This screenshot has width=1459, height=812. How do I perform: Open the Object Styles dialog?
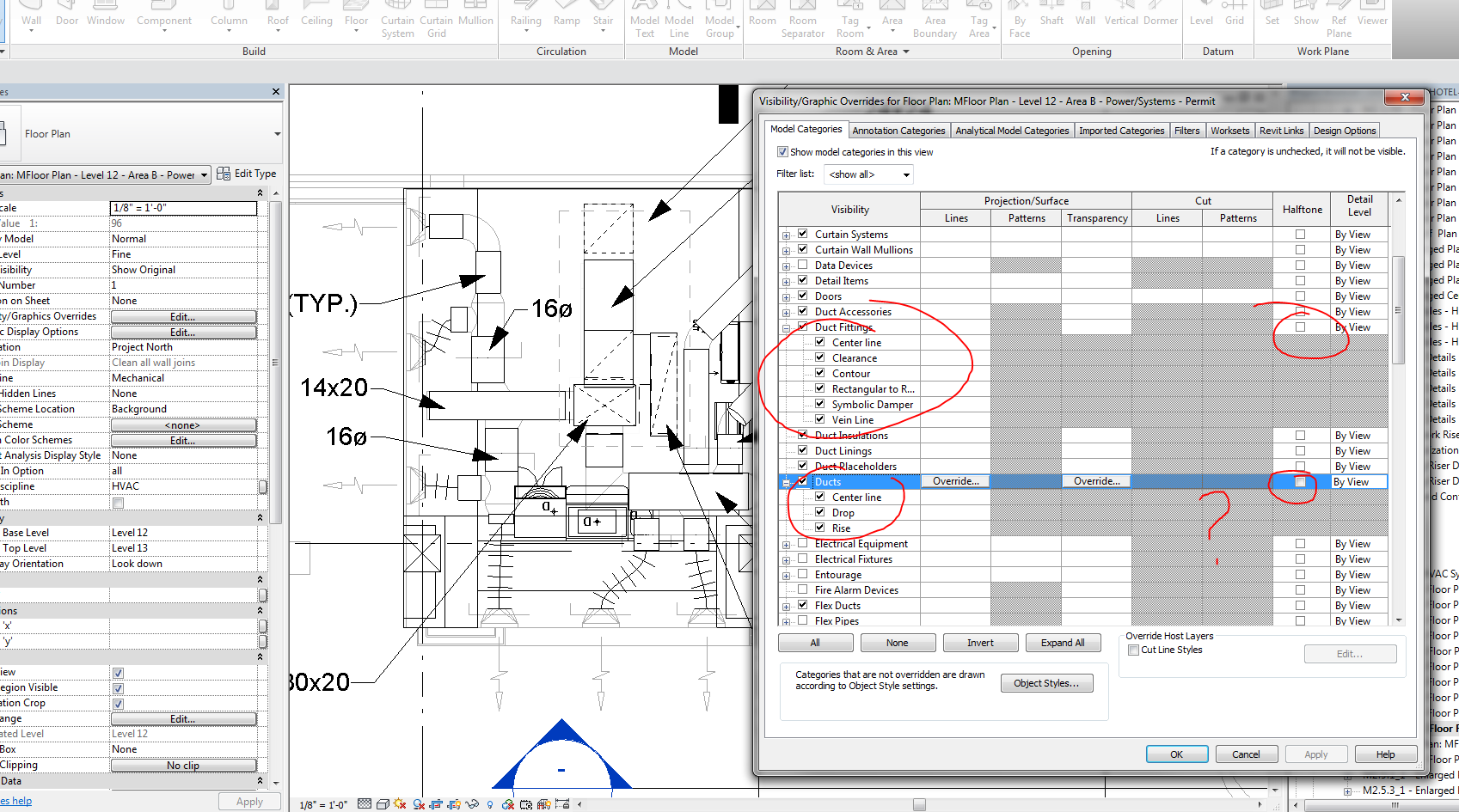(x=1046, y=682)
